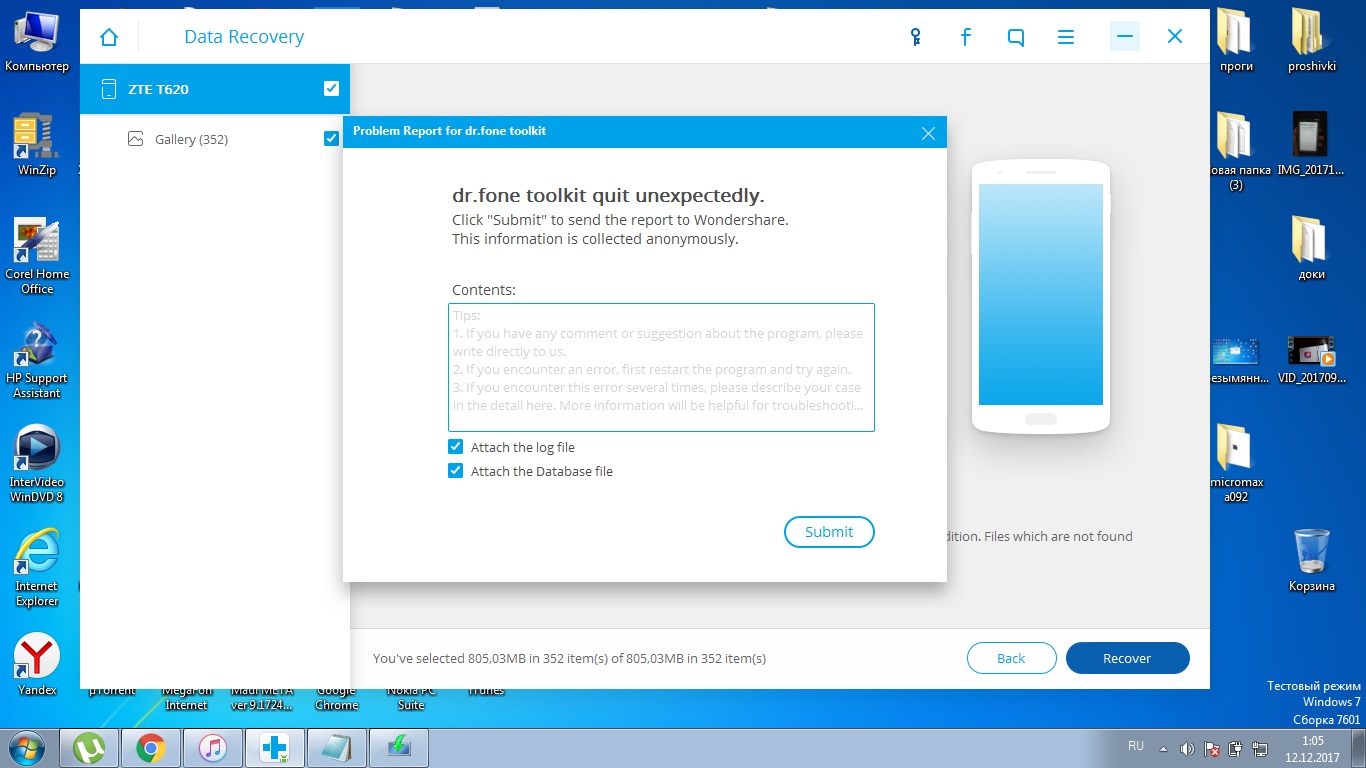
Task: Open the feedback chat bubble icon
Action: (x=1016, y=37)
